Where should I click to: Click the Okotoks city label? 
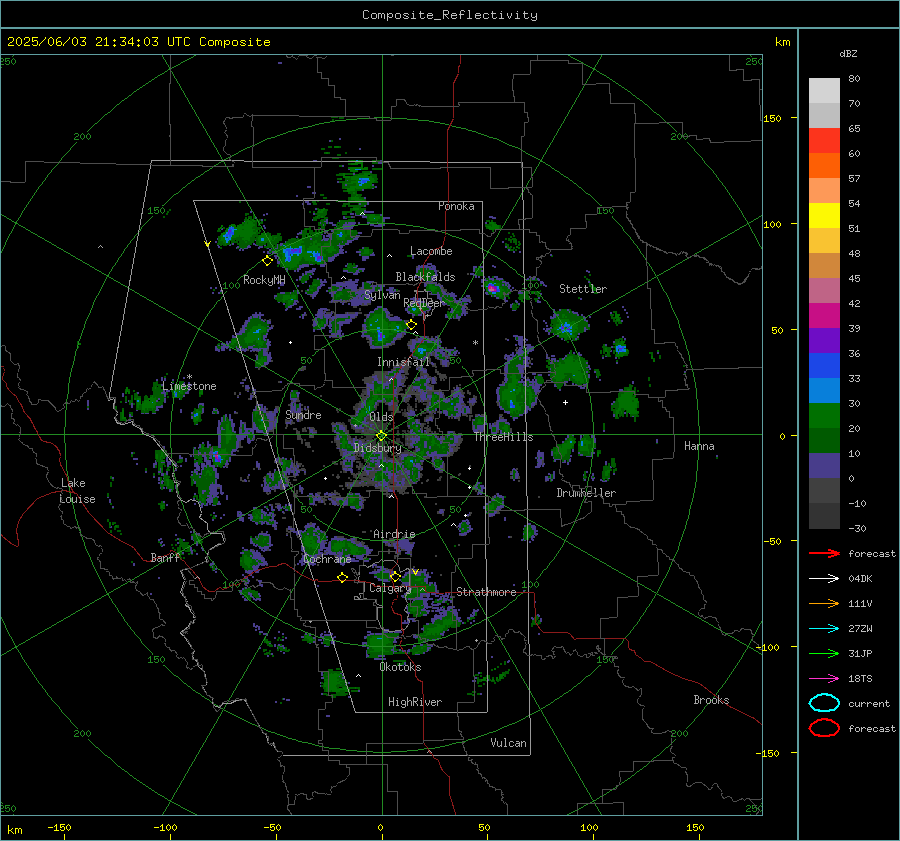click(x=400, y=667)
